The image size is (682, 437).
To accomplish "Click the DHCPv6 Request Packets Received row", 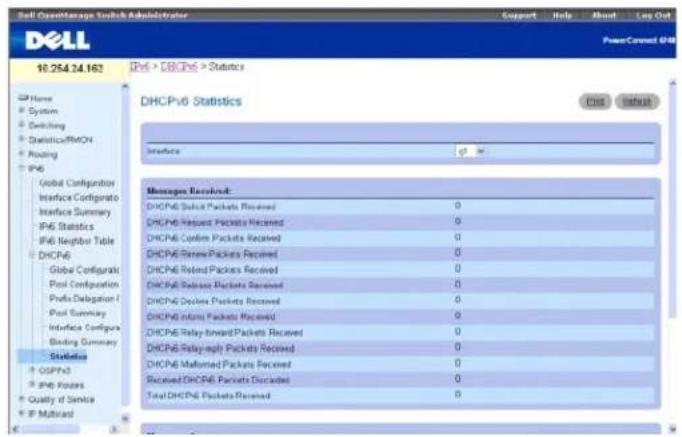I will [400, 222].
